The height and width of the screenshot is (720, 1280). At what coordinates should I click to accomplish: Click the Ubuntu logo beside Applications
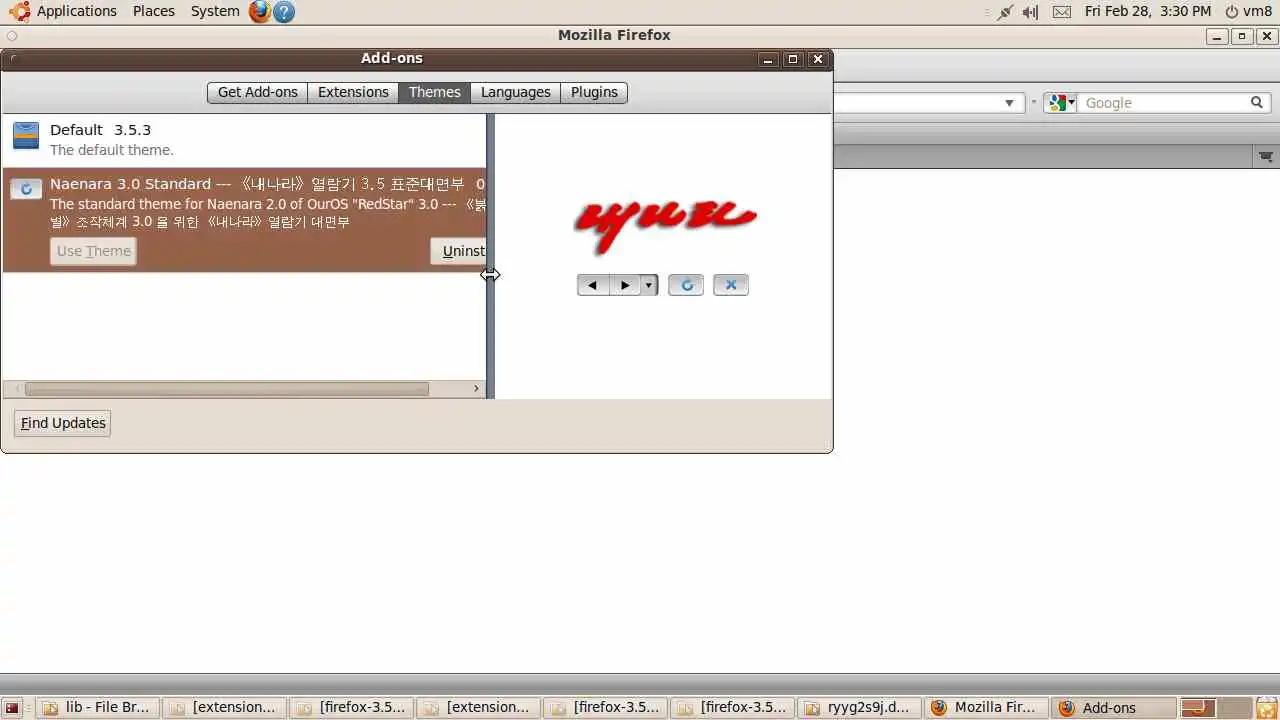(x=19, y=11)
